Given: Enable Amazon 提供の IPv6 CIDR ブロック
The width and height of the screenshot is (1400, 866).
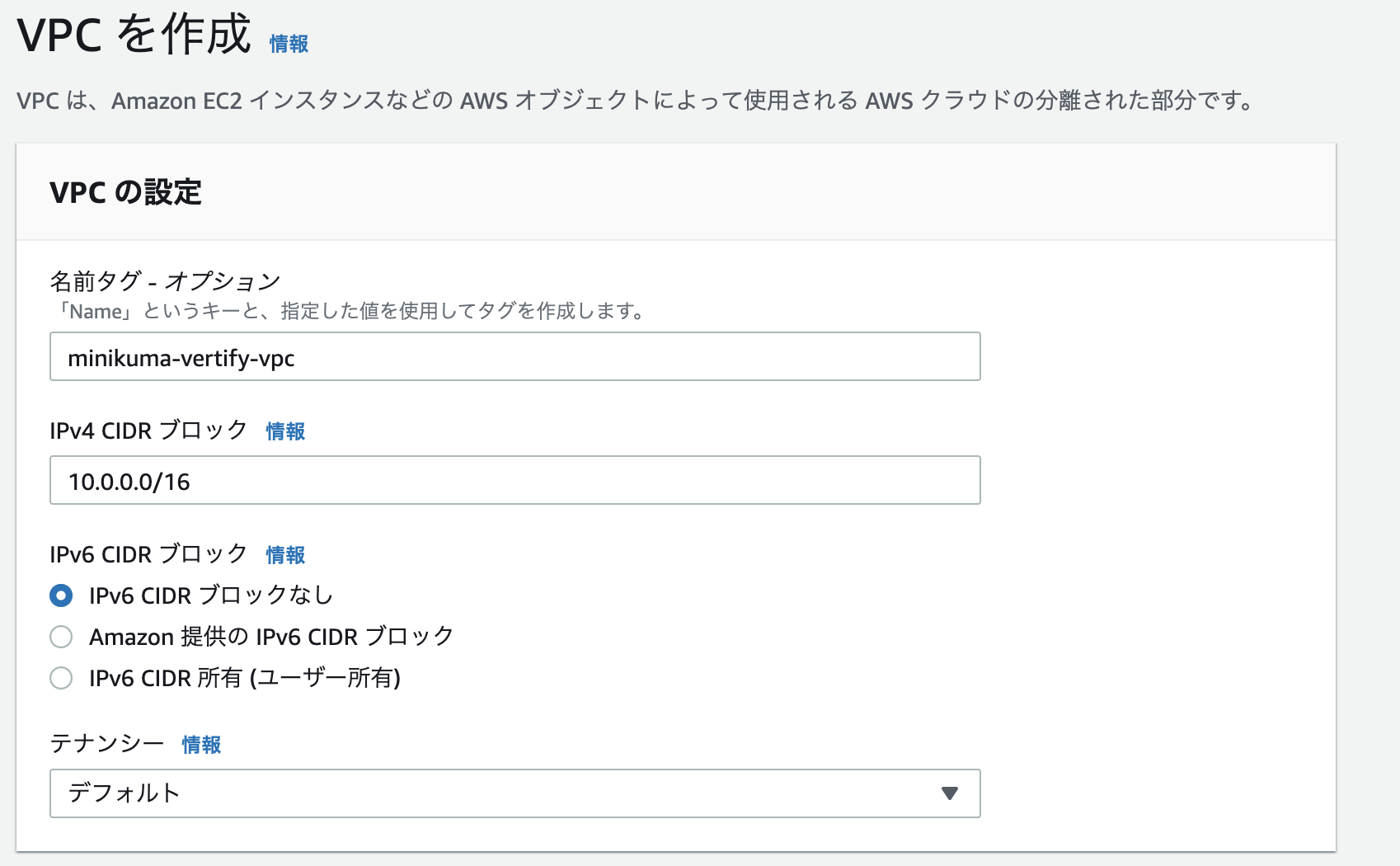Looking at the screenshot, I should (60, 636).
